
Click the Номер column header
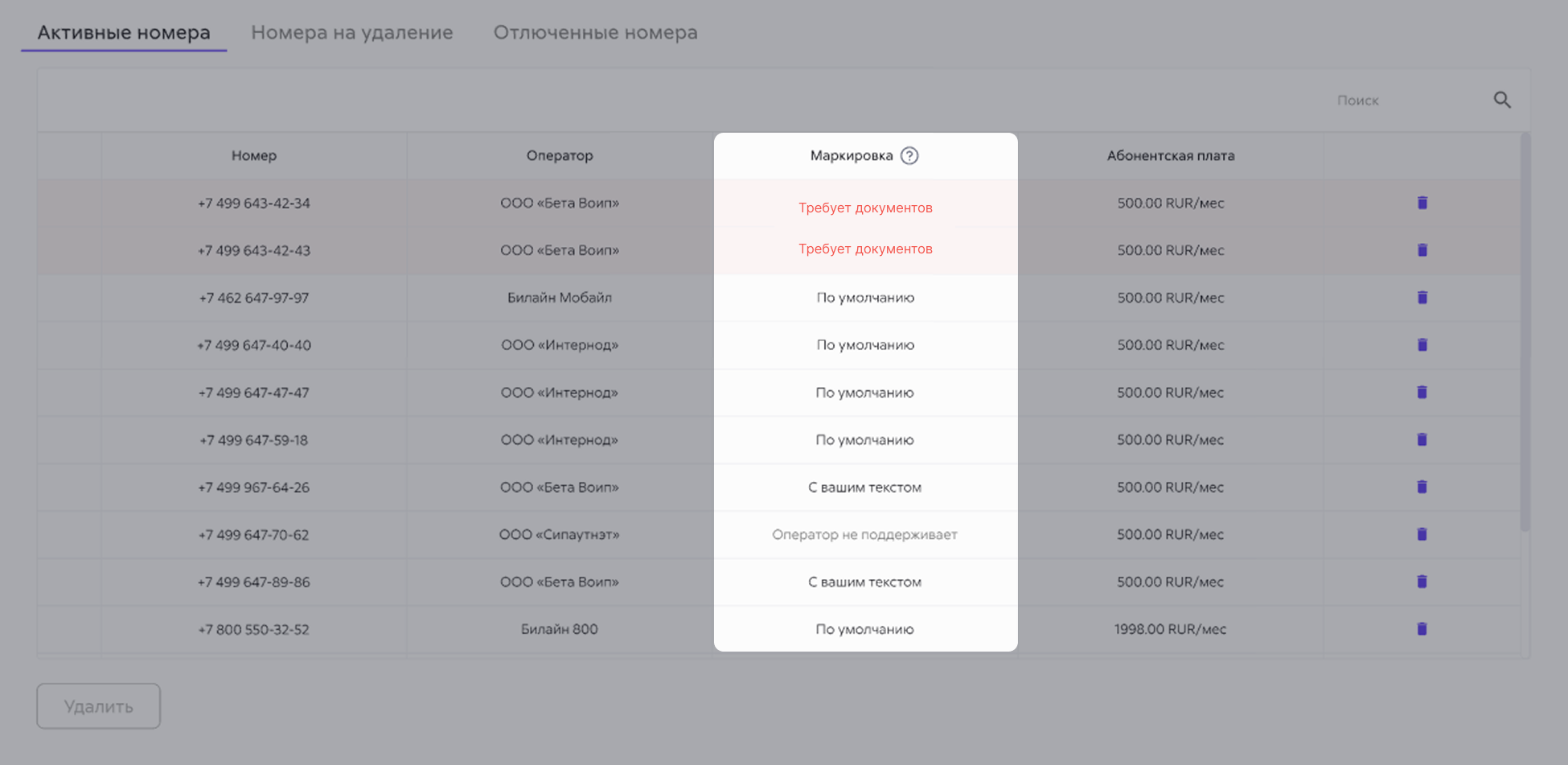254,155
